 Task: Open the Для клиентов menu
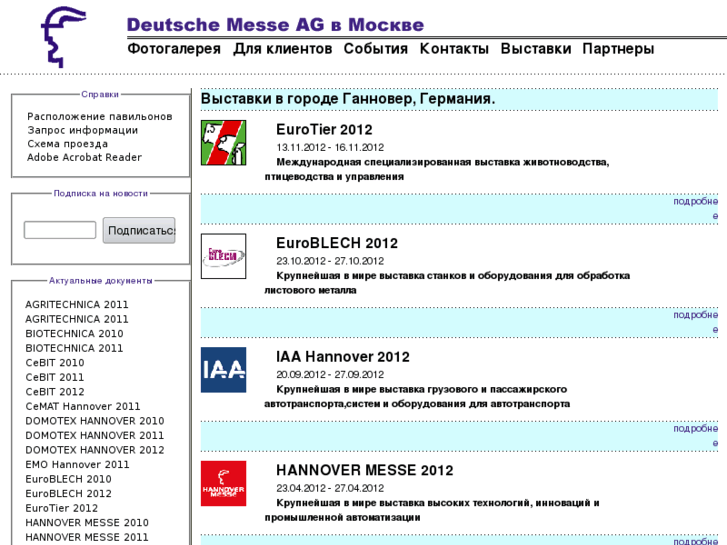283,49
